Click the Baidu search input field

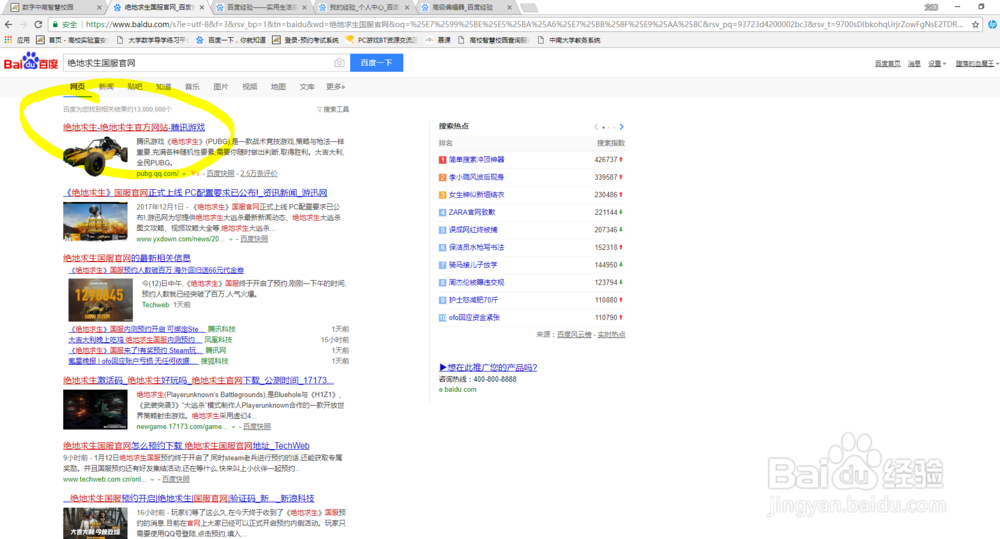(206, 63)
